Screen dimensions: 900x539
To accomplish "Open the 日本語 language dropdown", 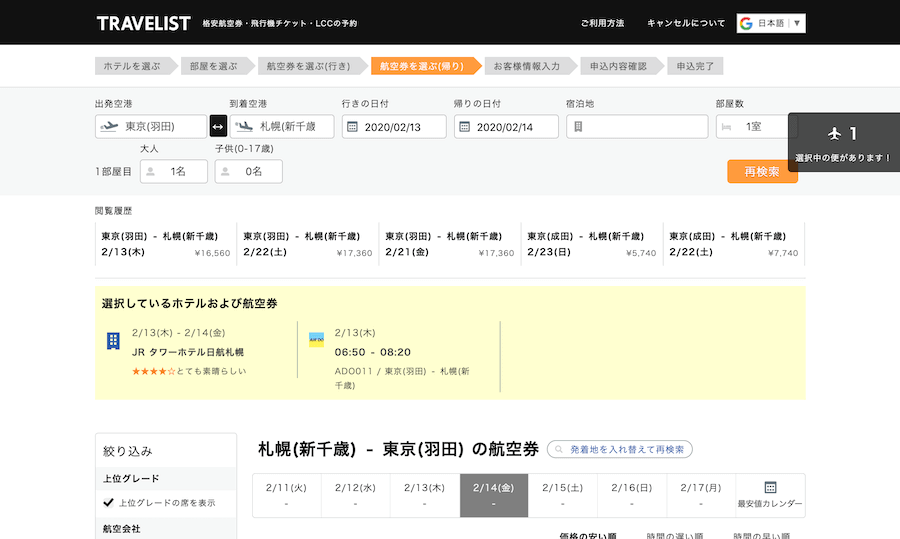I will 771,24.
